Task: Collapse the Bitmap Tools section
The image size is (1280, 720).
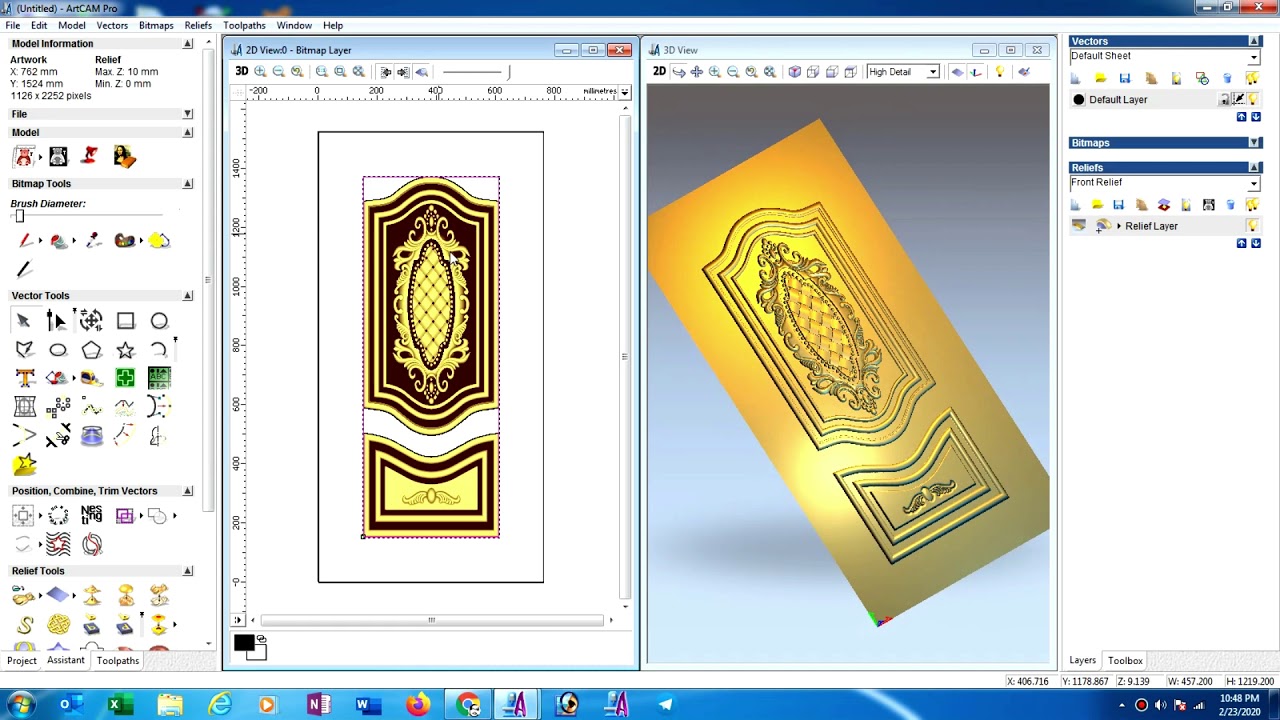Action: (x=187, y=184)
